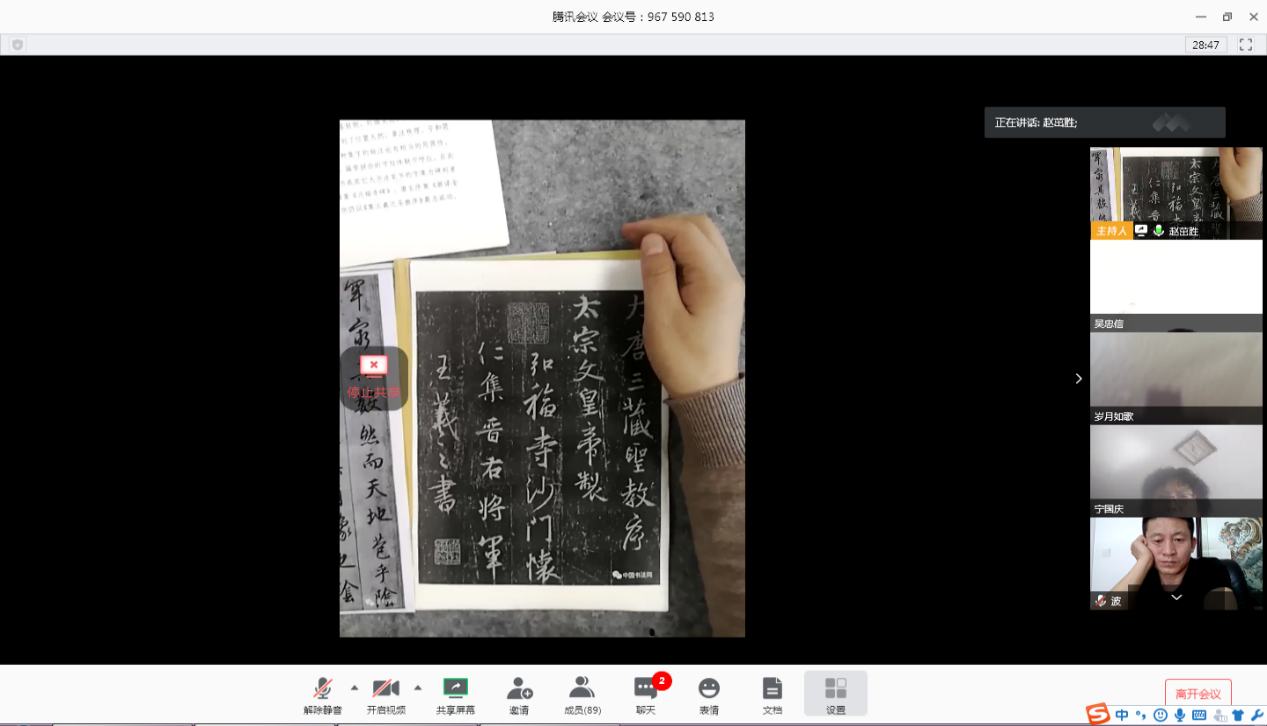
Task: Open the 设置 settings panel
Action: click(835, 694)
